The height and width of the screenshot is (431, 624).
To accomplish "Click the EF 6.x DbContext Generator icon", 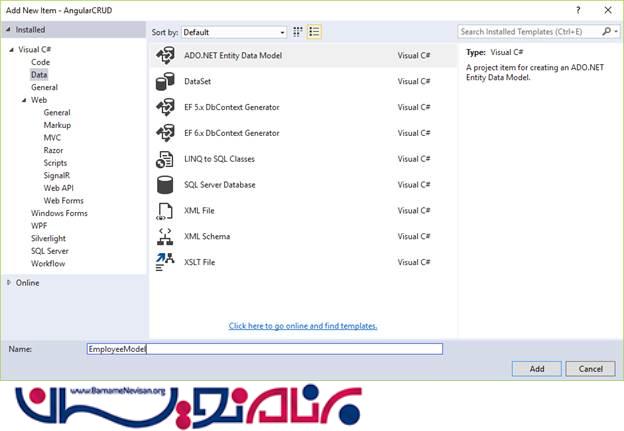I will pyautogui.click(x=165, y=133).
